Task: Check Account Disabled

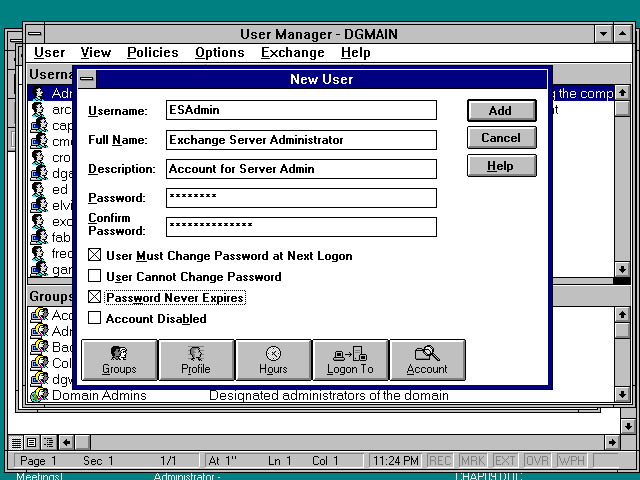Action: coord(94,318)
